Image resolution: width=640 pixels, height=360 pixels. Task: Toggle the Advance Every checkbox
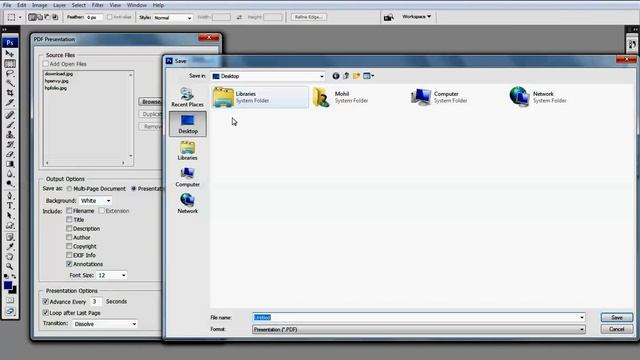click(46, 302)
